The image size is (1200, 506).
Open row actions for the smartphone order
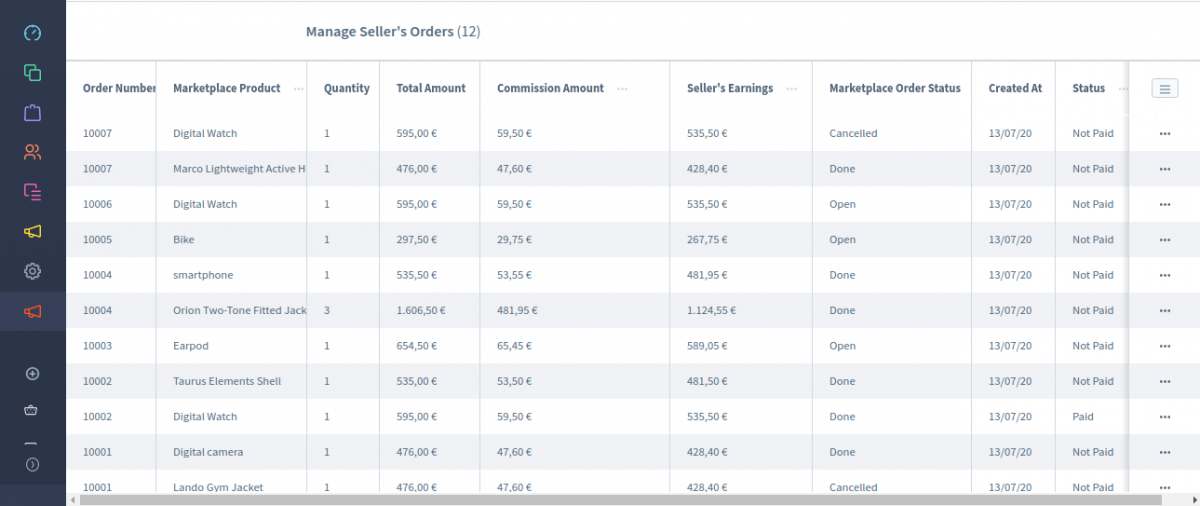coord(1164,276)
